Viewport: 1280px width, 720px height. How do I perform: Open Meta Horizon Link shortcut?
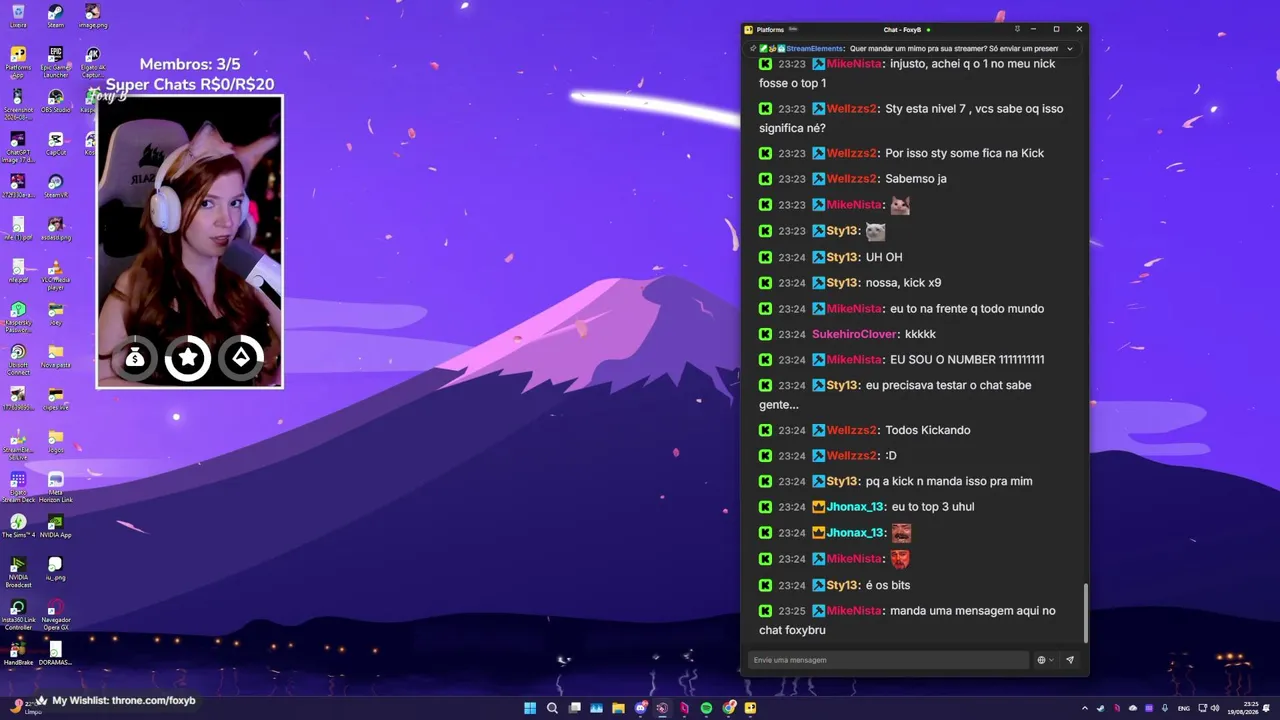(56, 487)
